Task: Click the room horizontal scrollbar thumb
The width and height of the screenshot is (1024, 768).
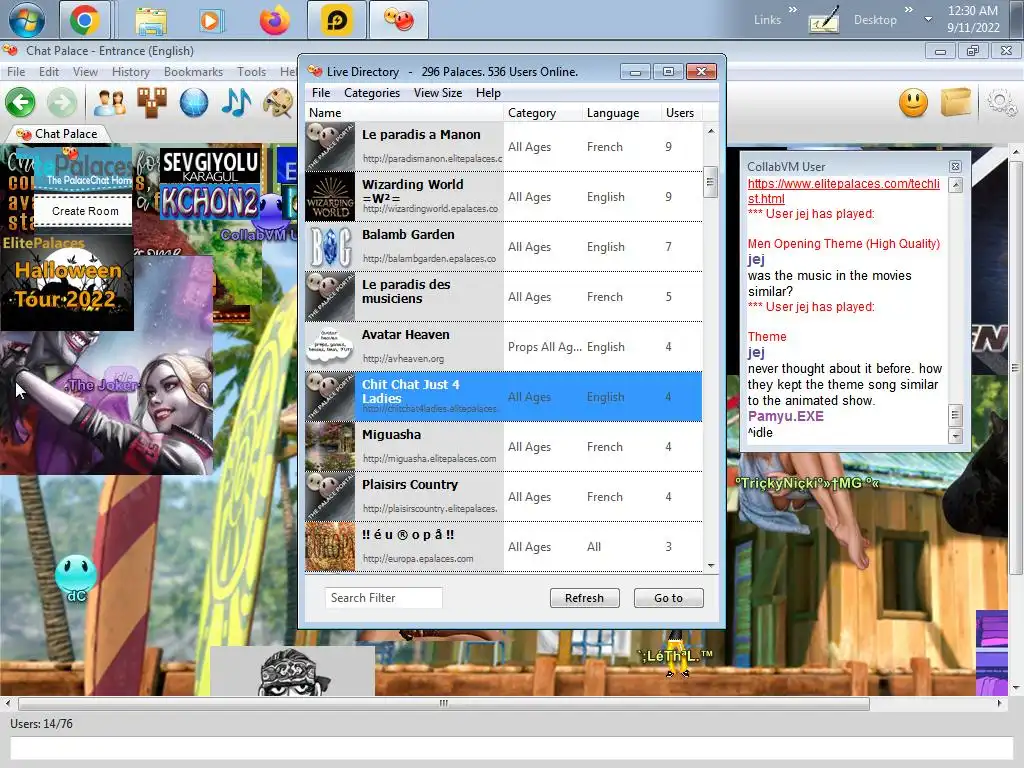Action: point(443,703)
